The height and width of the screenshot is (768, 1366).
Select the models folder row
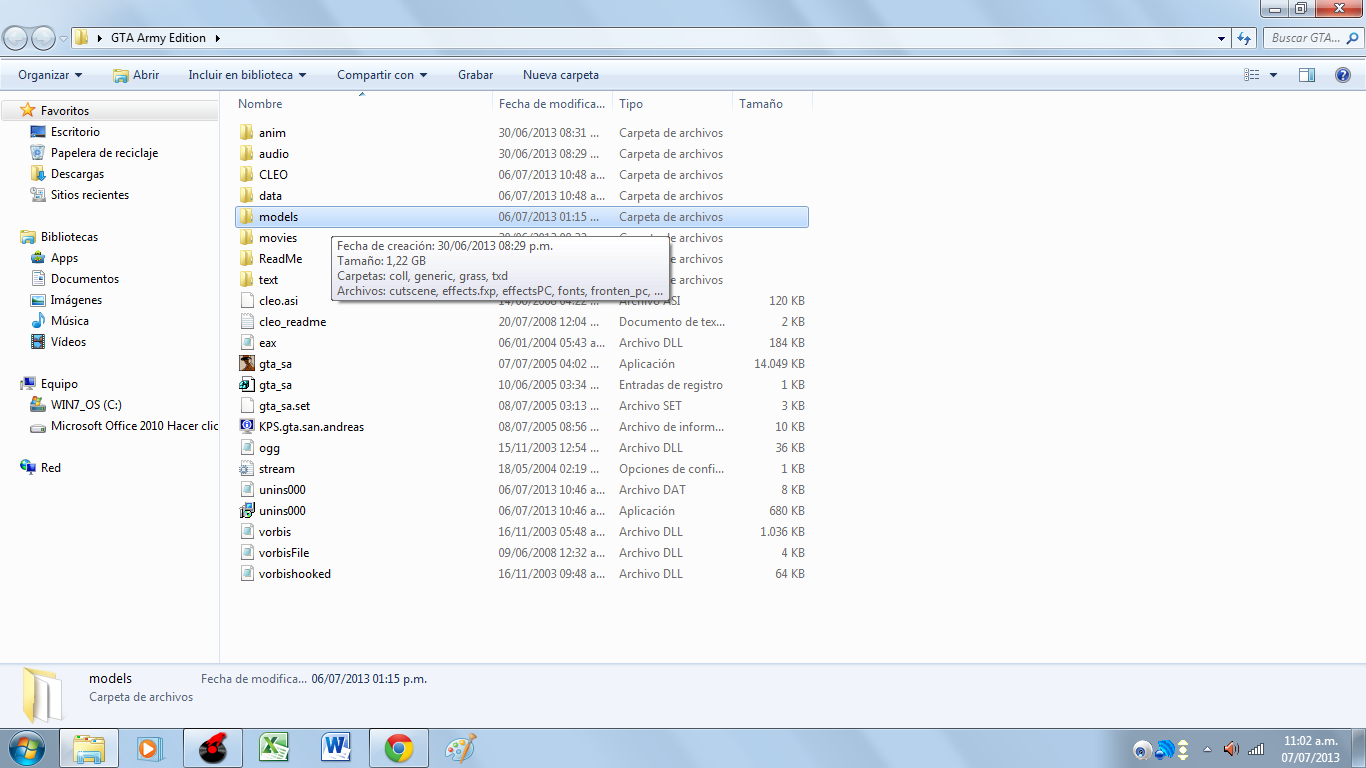[522, 217]
